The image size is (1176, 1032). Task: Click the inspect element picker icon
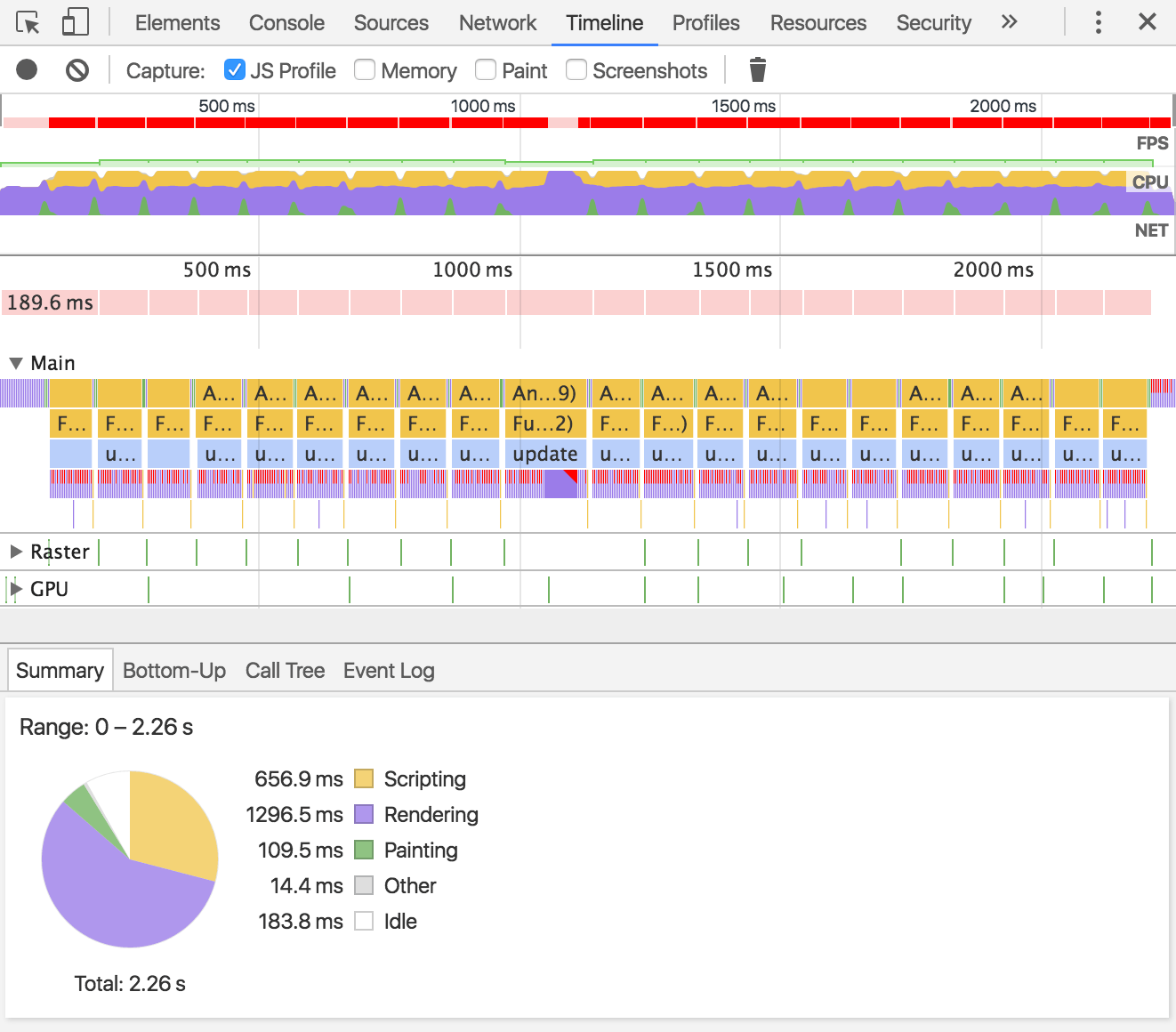coord(28,22)
